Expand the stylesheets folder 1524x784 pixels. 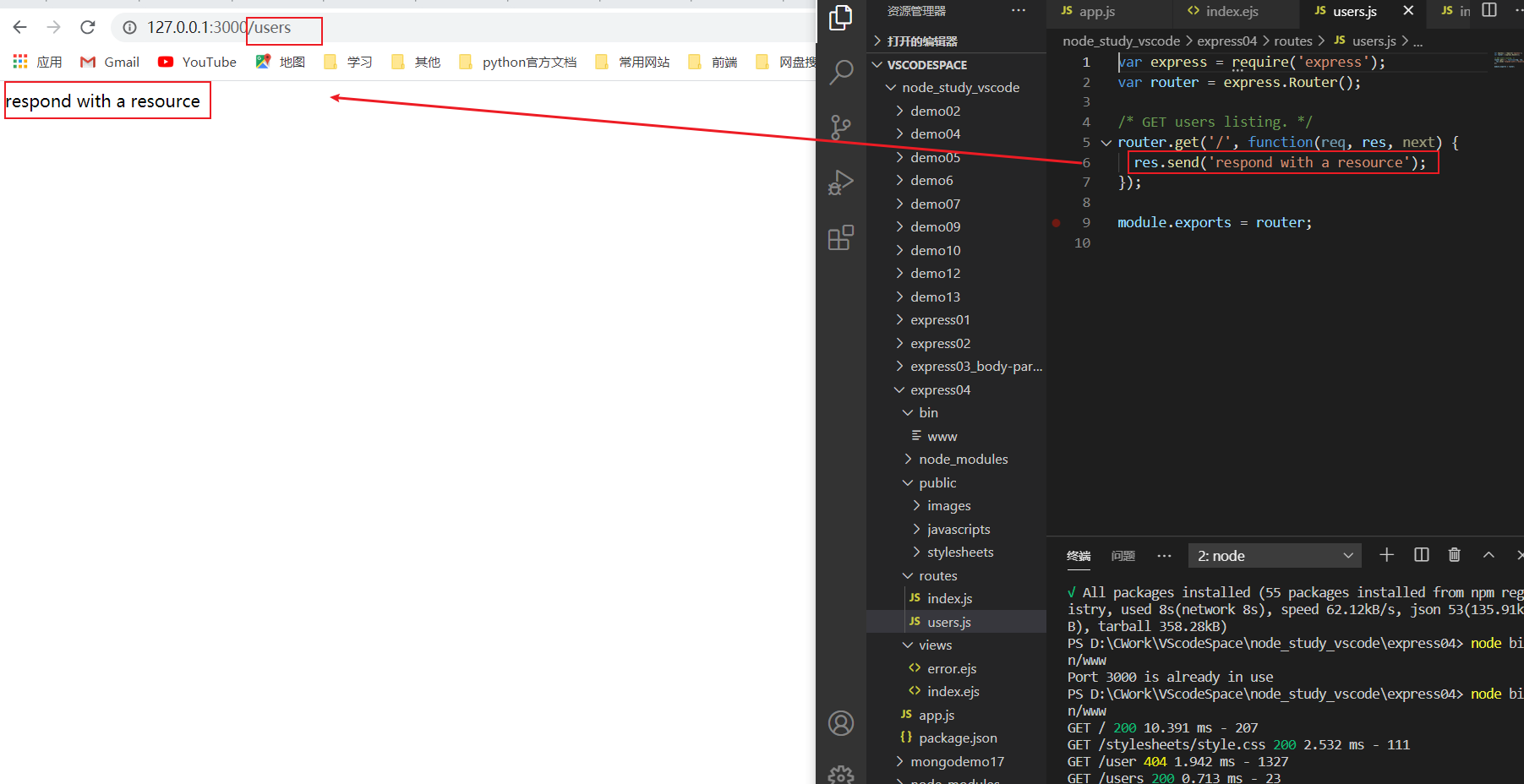click(x=956, y=552)
